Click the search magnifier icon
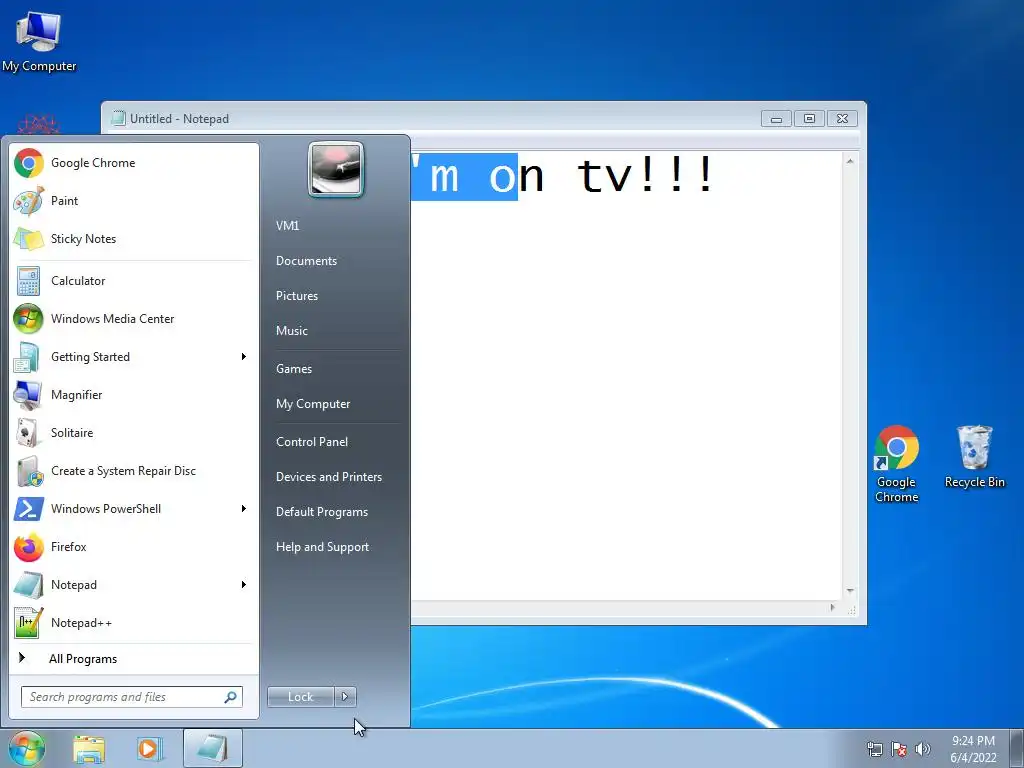 click(231, 697)
